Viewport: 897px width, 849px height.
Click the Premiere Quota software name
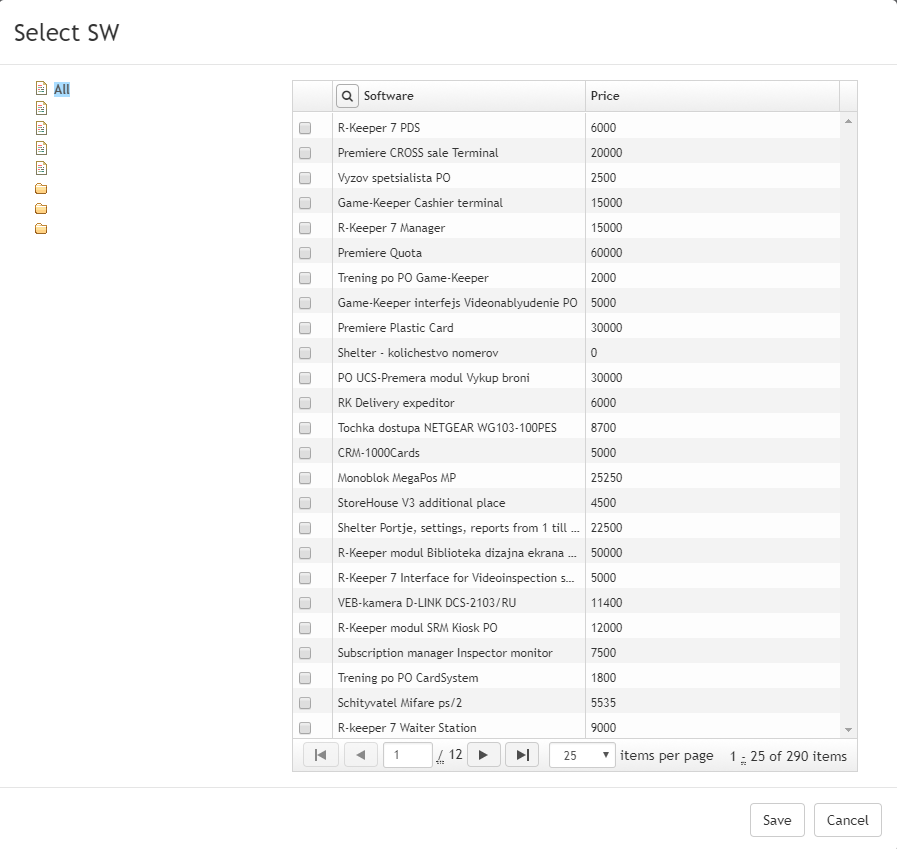pos(380,253)
